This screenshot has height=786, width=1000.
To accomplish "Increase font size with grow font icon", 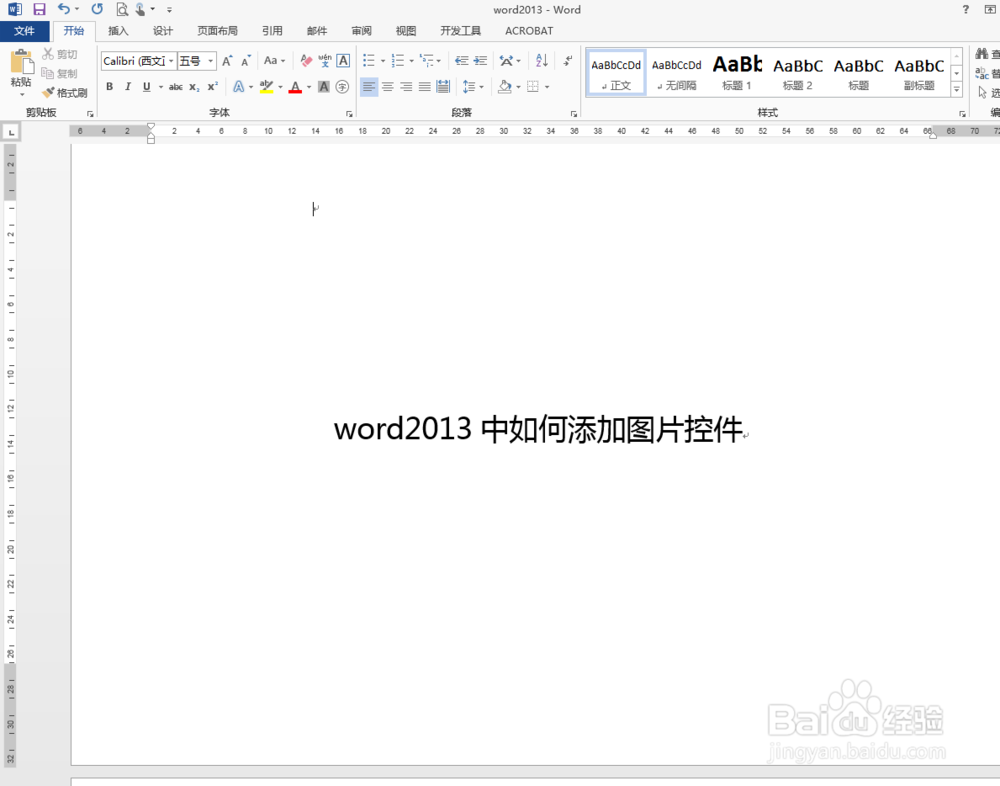I will (227, 61).
